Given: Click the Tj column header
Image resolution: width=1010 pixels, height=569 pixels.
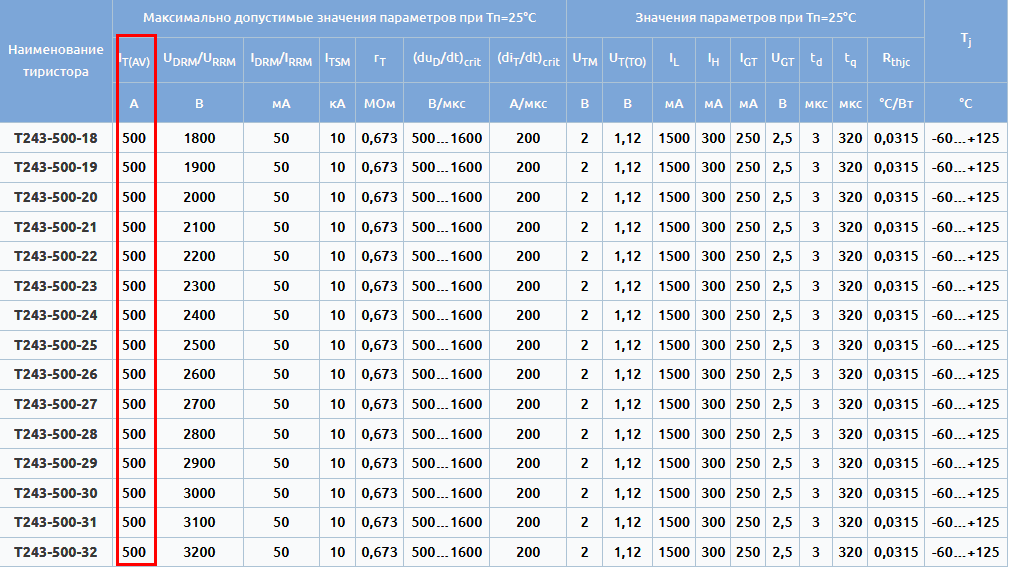Looking at the screenshot, I should (965, 40).
